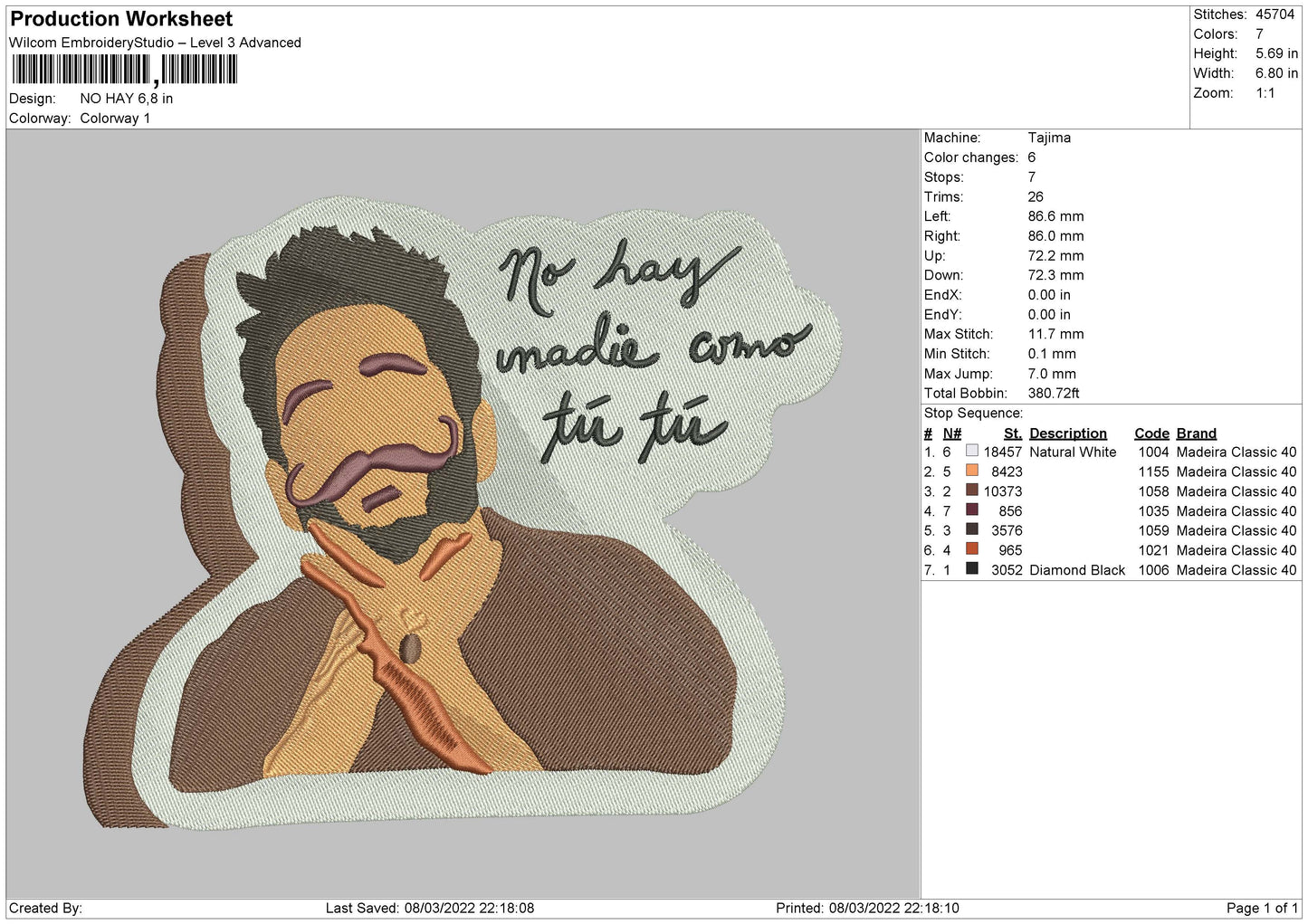Select the orange 1155 thread swatch
This screenshot has width=1308, height=924.
point(971,471)
